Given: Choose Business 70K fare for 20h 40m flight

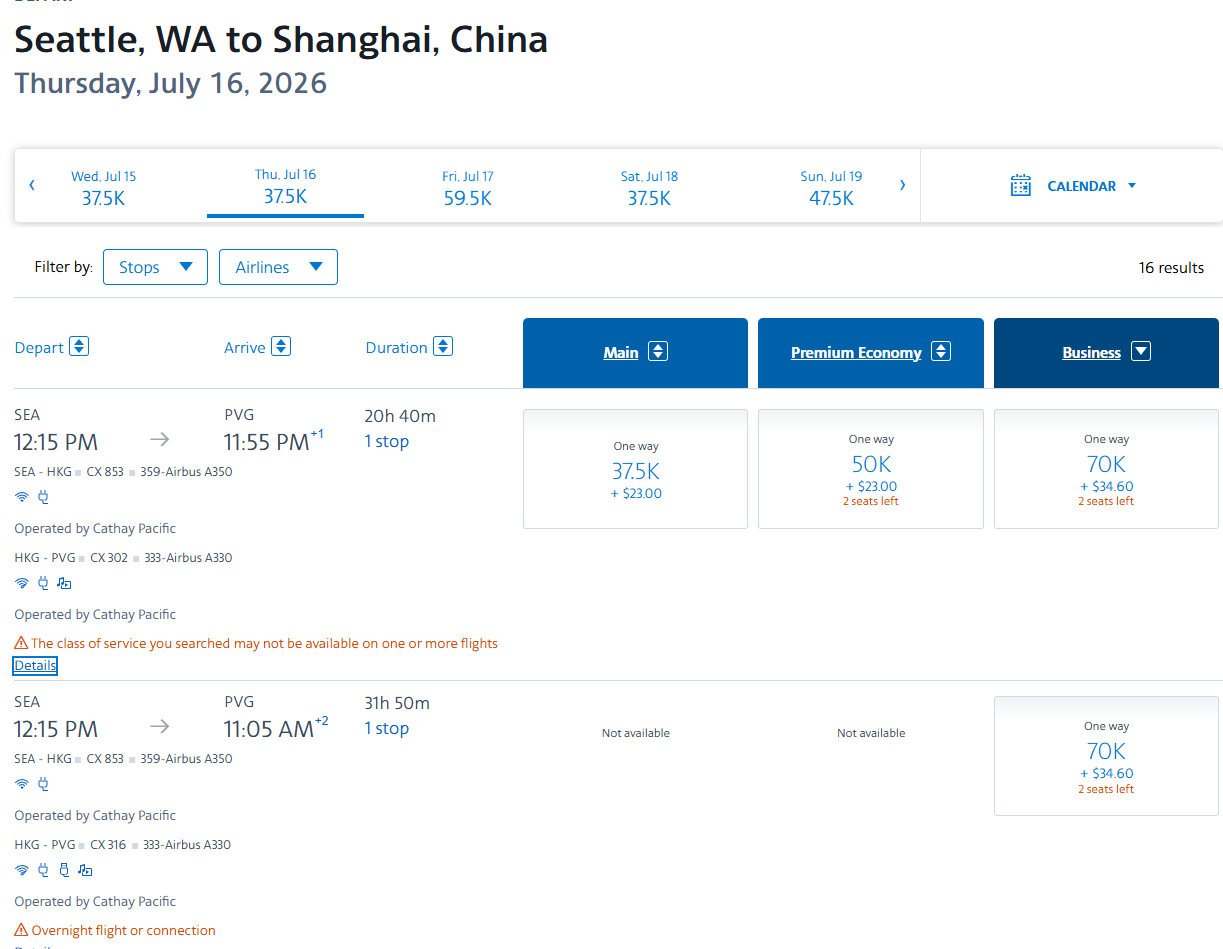Looking at the screenshot, I should tap(1106, 469).
